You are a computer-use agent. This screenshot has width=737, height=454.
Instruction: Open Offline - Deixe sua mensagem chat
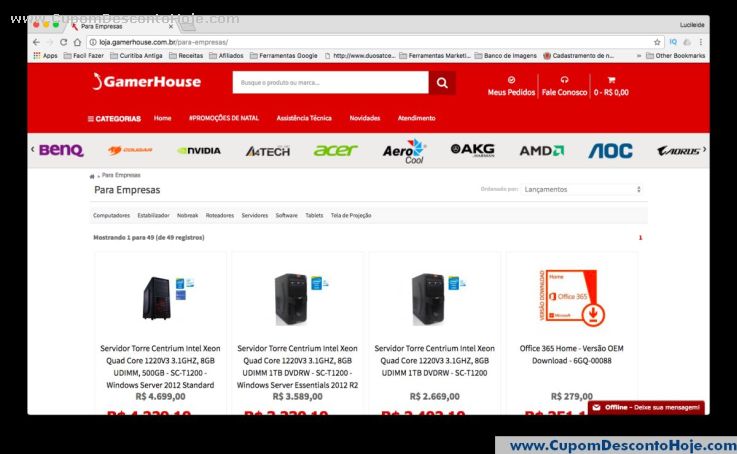point(646,407)
